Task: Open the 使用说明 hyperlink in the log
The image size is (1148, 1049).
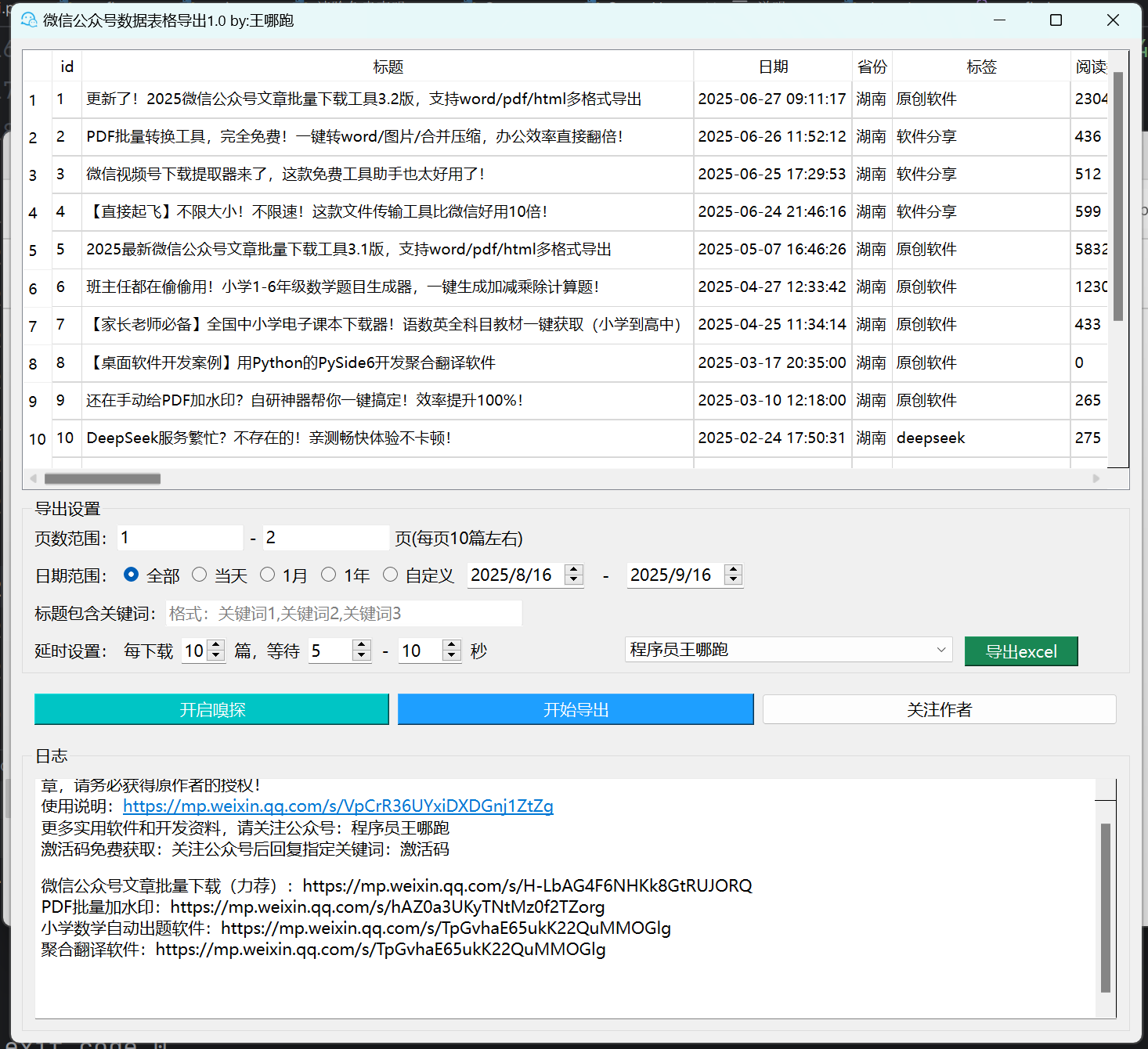Action: click(338, 806)
